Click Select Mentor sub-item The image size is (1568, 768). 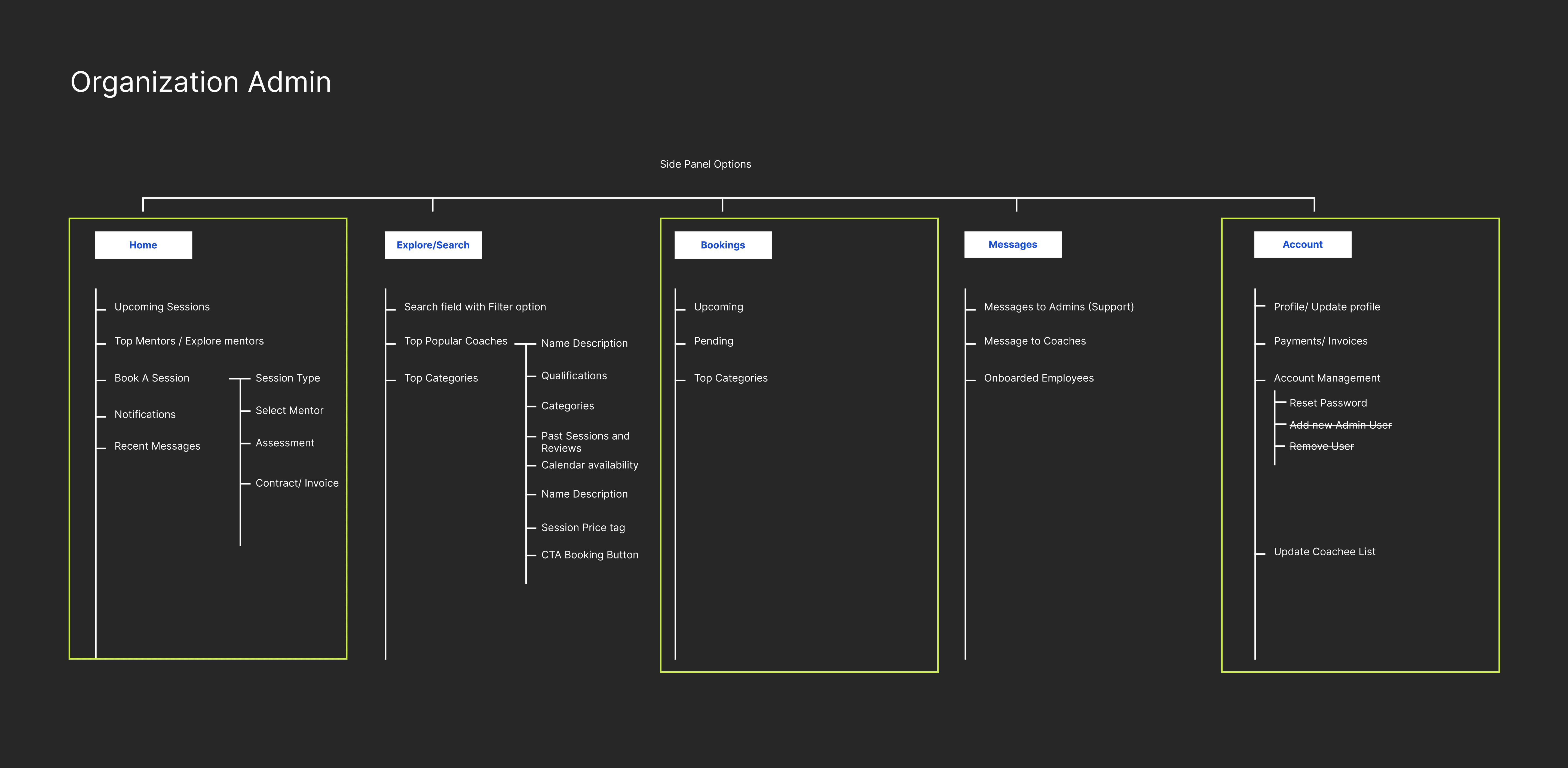(x=289, y=410)
